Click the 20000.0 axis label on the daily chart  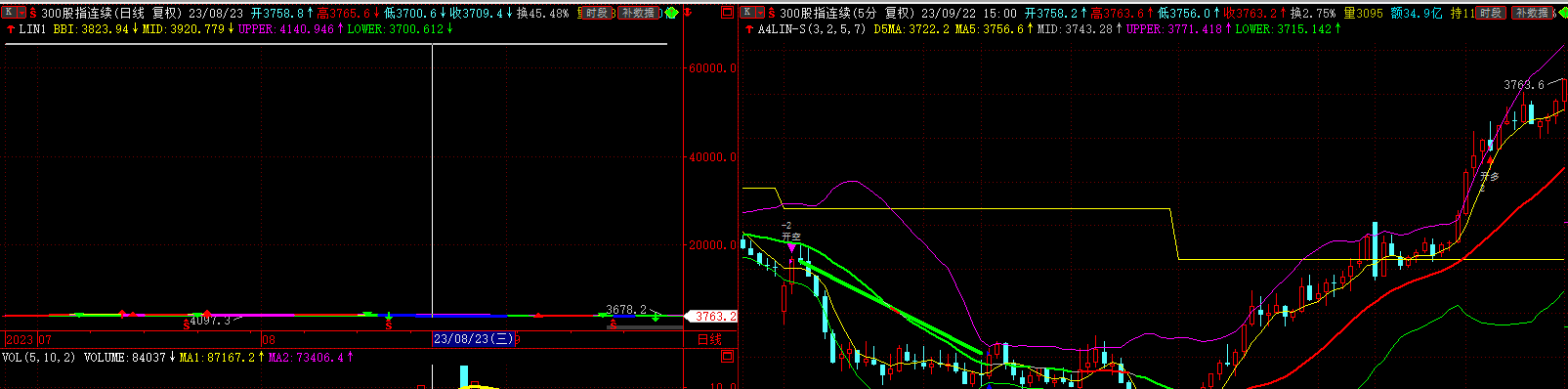pyautogui.click(x=712, y=245)
